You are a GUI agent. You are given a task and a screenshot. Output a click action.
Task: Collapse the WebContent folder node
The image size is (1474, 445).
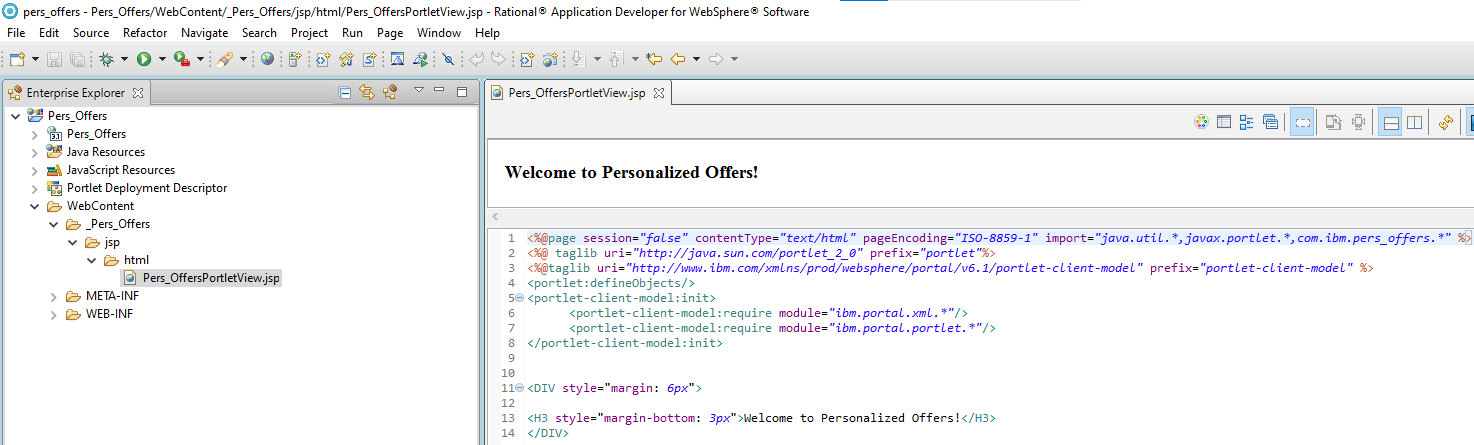(x=35, y=206)
